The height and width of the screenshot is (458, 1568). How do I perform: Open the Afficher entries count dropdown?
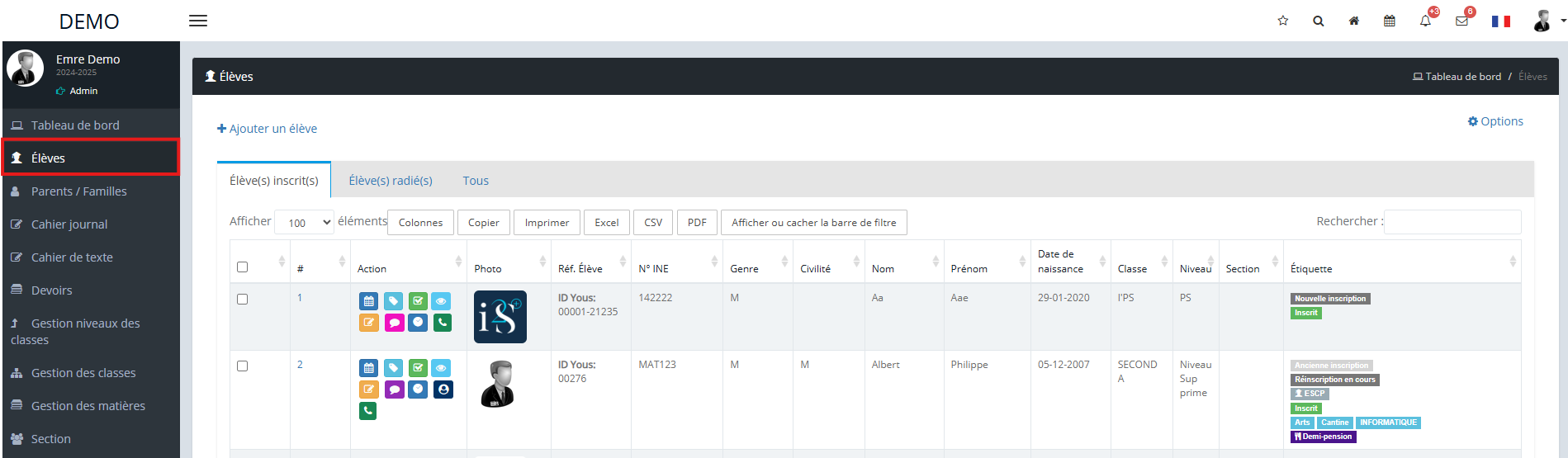304,223
